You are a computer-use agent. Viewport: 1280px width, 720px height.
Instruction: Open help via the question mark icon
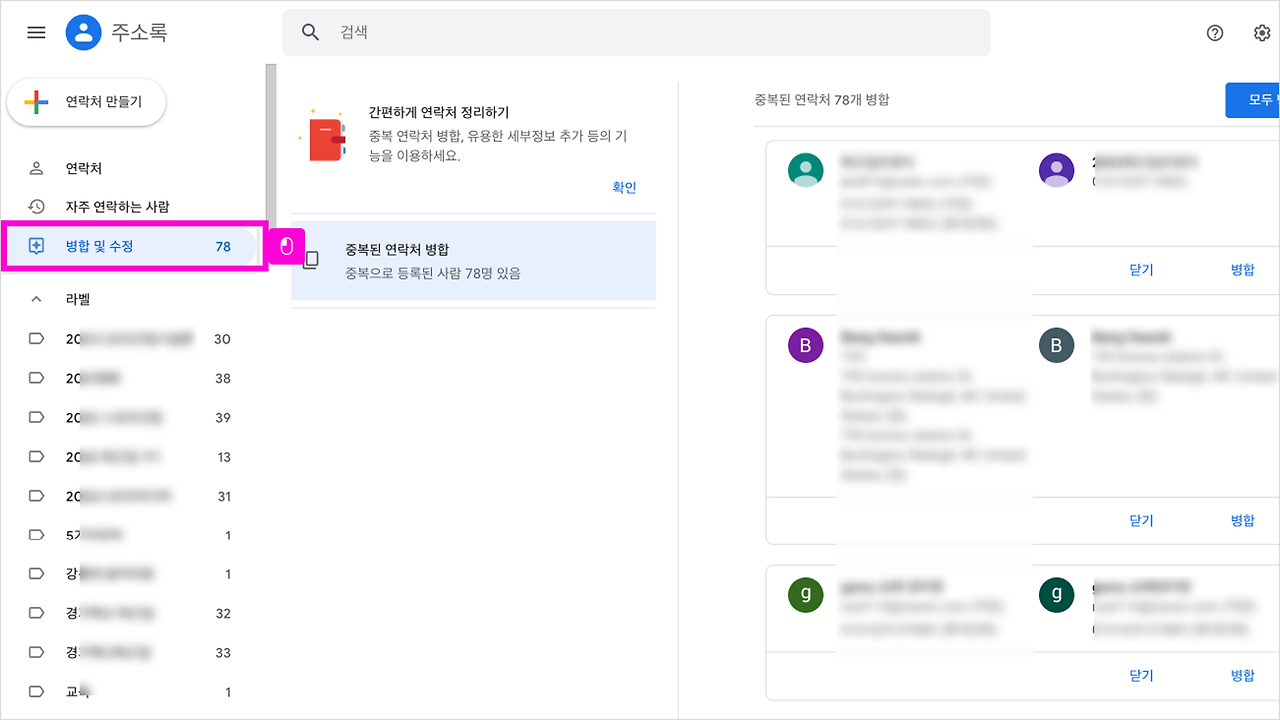(1214, 33)
